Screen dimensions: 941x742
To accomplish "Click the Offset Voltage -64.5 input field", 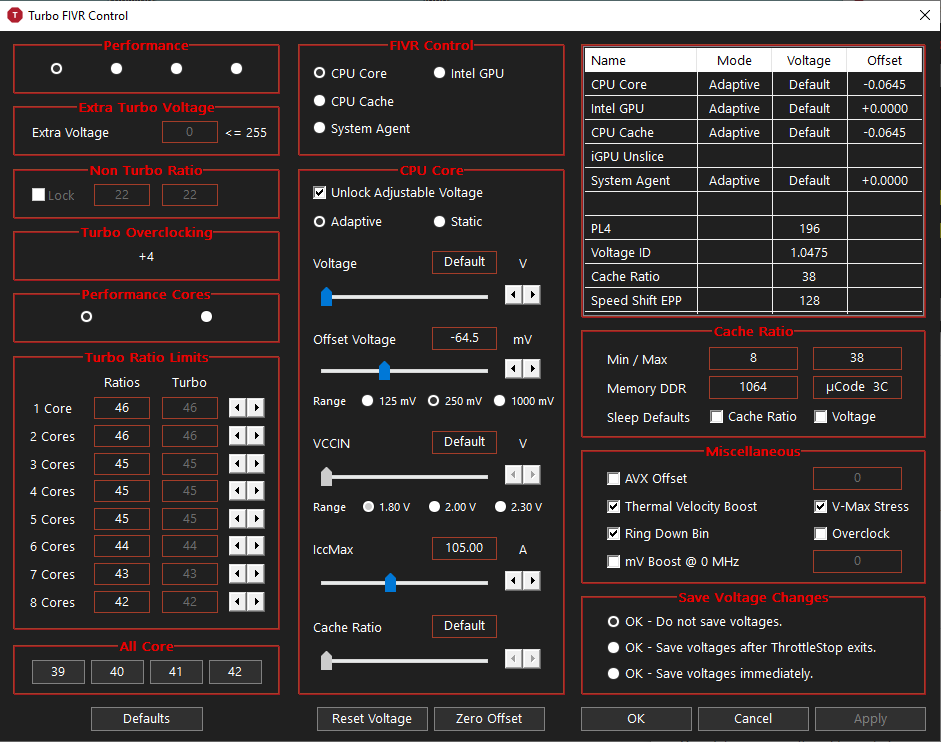I will tap(464, 338).
